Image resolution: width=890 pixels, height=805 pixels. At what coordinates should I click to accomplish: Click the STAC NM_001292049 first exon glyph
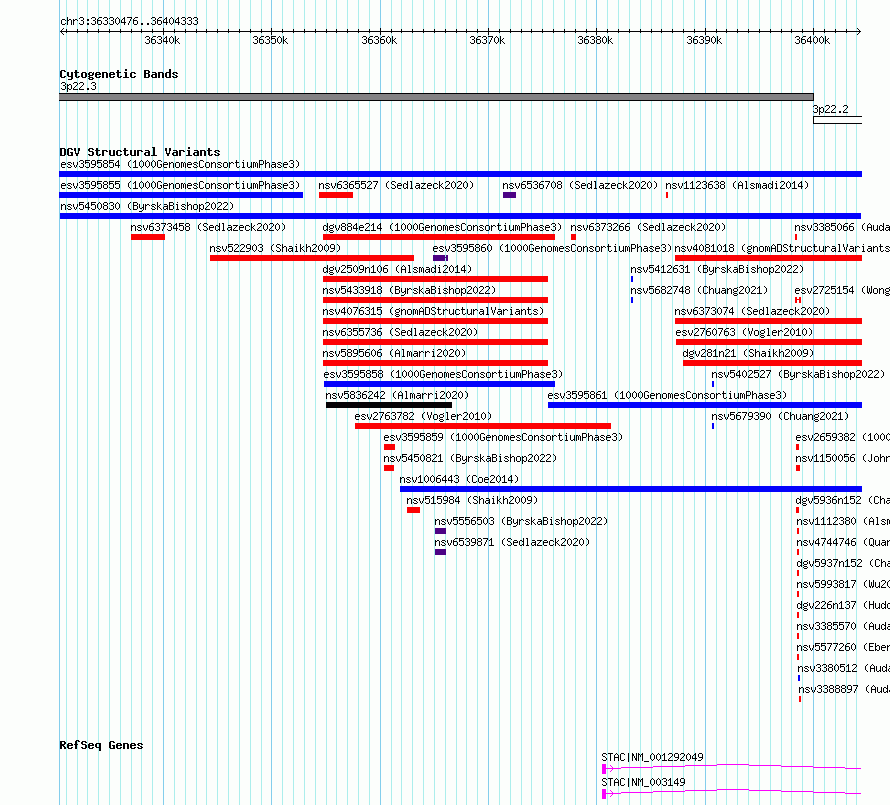pos(604,769)
